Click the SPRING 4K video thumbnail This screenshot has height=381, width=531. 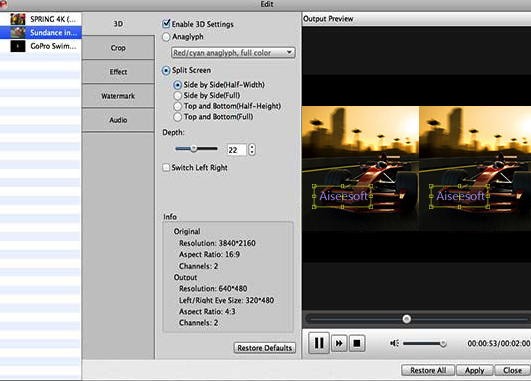pyautogui.click(x=18, y=19)
